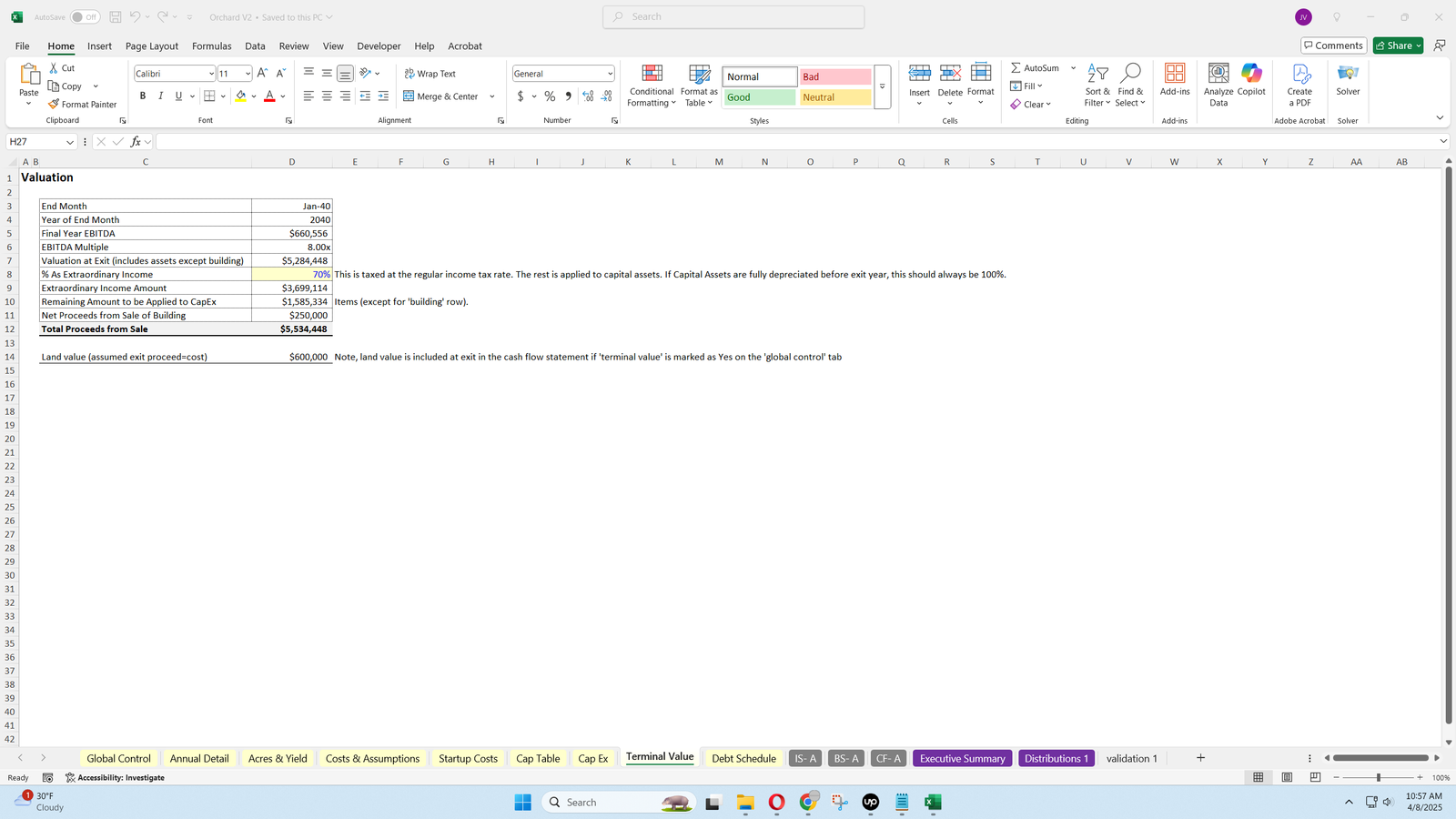Open the Formulas ribbon tab
1456x819 pixels.
(211, 45)
